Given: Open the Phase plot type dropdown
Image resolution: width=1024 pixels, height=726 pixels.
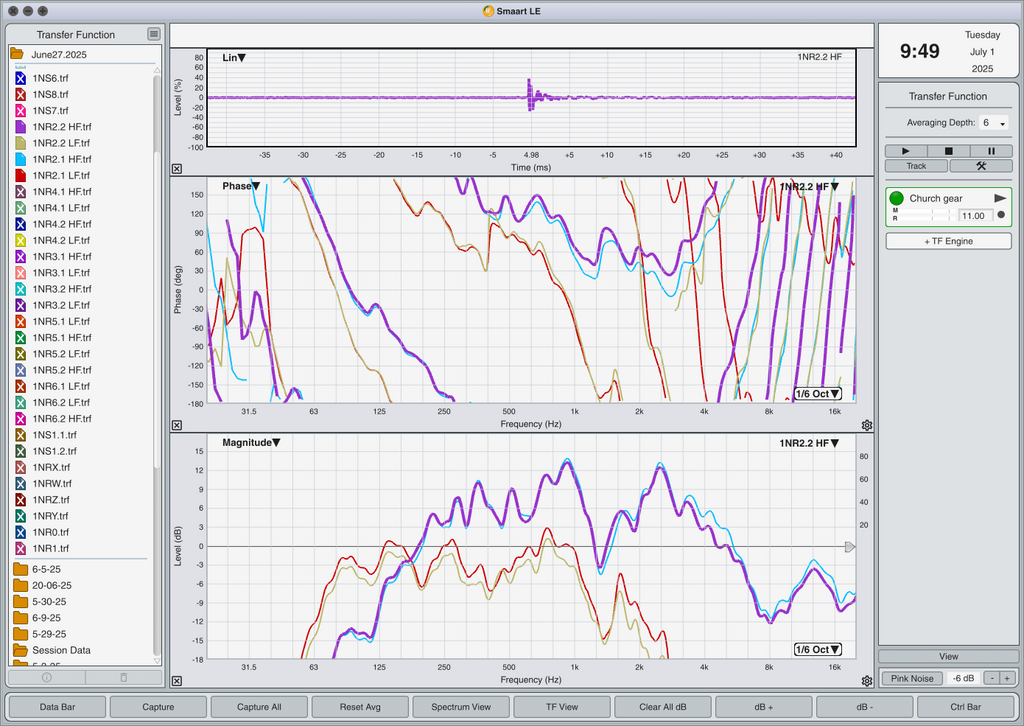Looking at the screenshot, I should 241,186.
